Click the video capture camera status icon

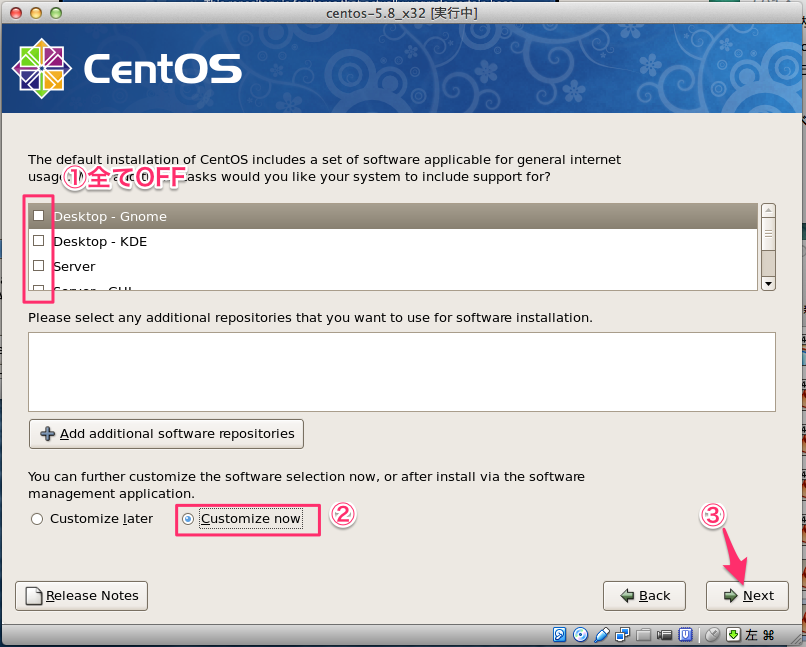pyautogui.click(x=664, y=635)
